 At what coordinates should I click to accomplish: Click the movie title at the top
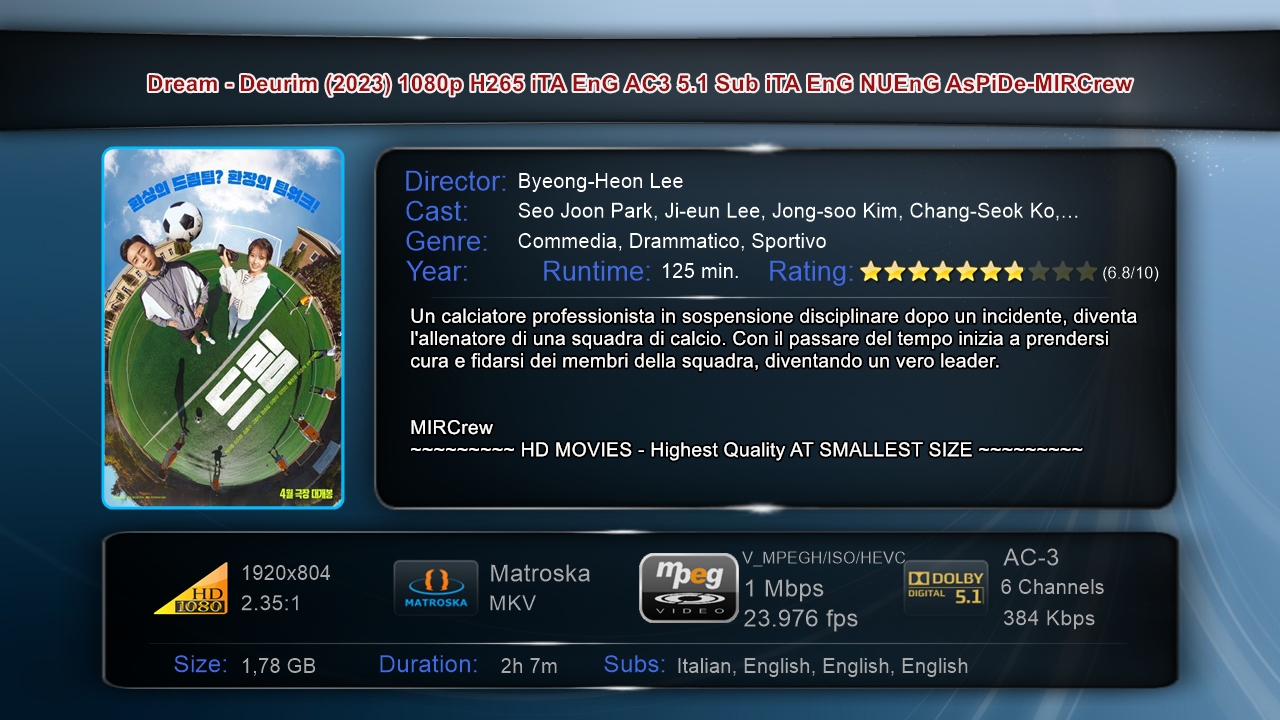pos(640,84)
